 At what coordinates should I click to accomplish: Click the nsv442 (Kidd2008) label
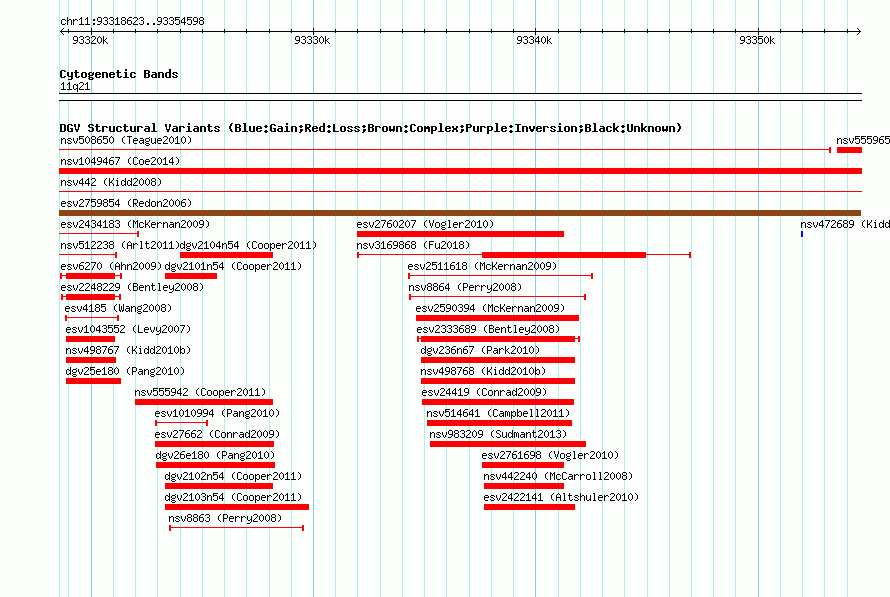coord(111,182)
